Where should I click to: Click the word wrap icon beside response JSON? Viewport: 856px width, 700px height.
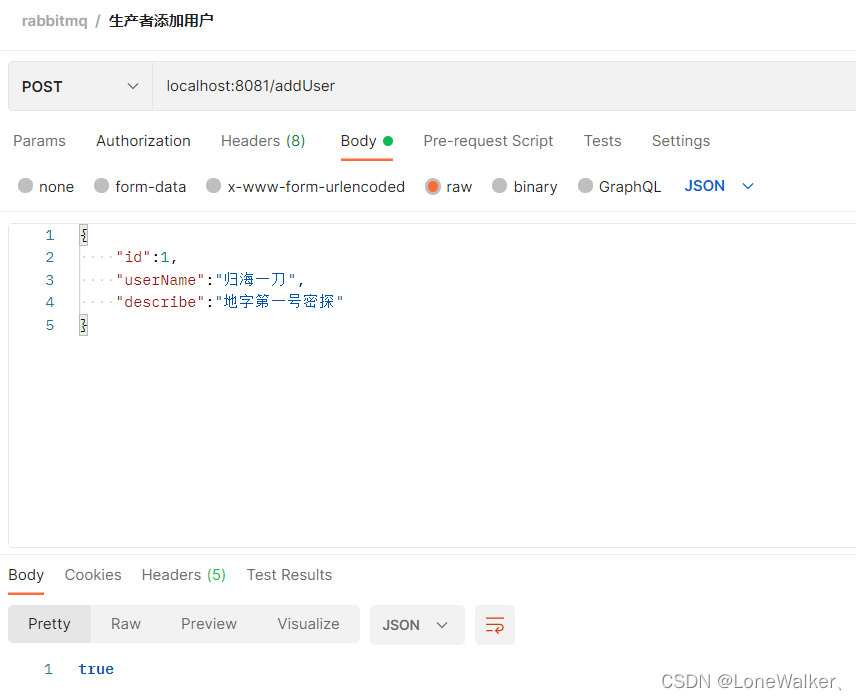494,624
